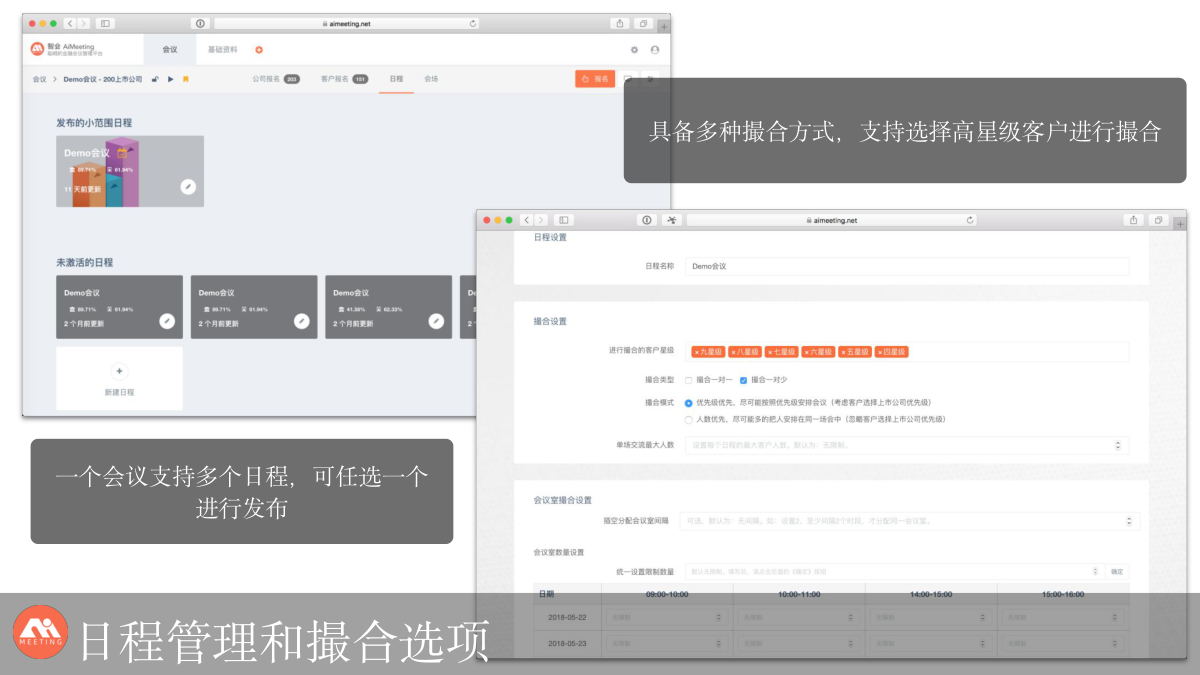Adjust the 插空分配会议室间隔 stepper arrows

click(x=1128, y=521)
